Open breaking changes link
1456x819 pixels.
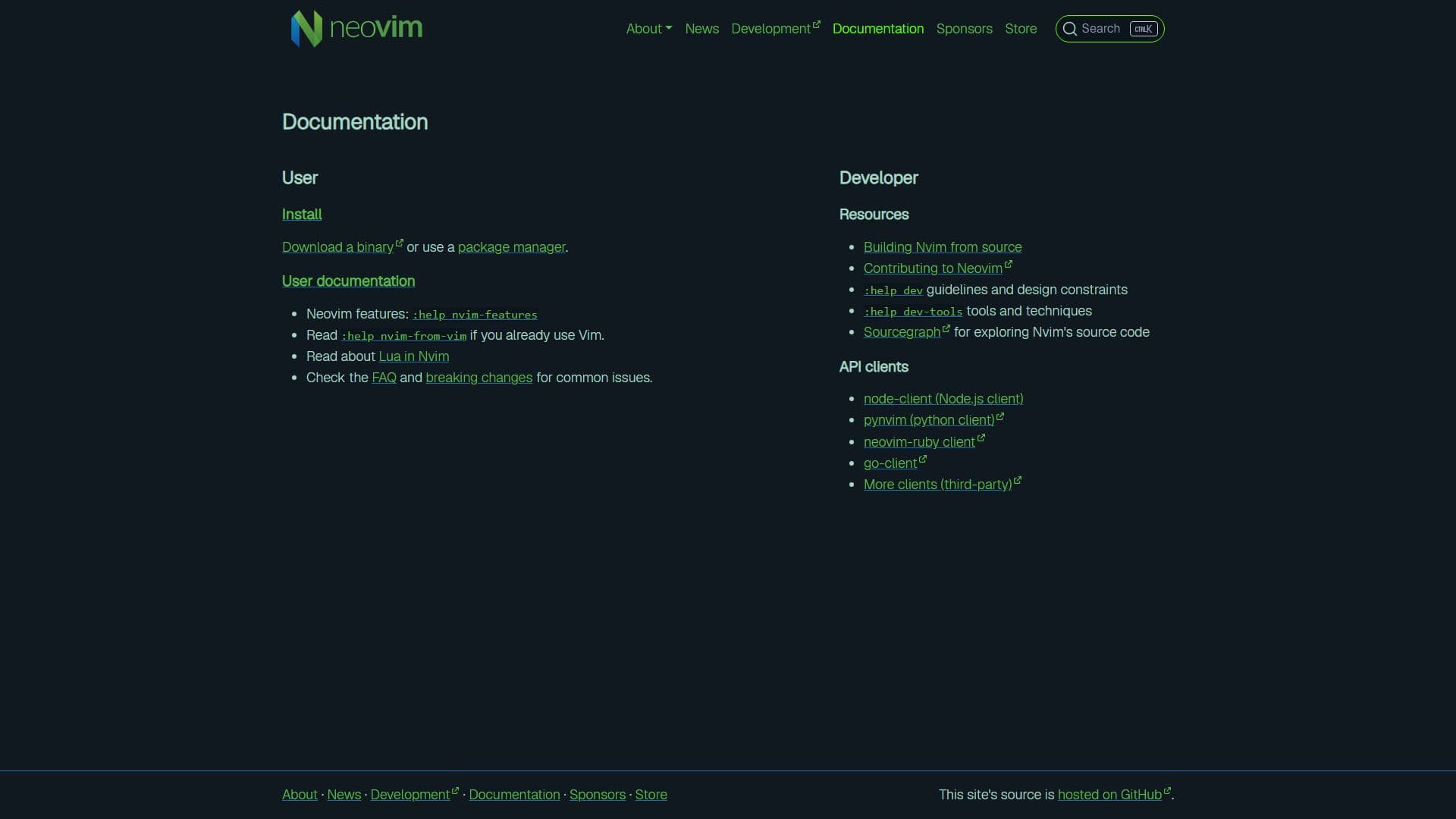[479, 378]
